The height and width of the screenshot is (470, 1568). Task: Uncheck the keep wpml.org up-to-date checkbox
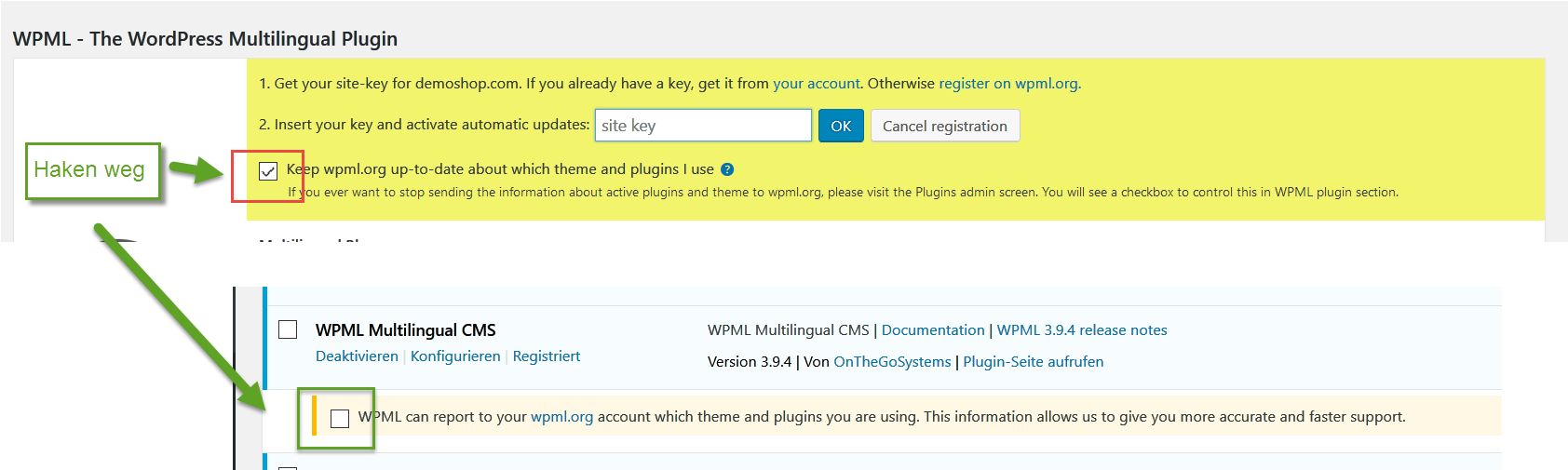point(268,170)
